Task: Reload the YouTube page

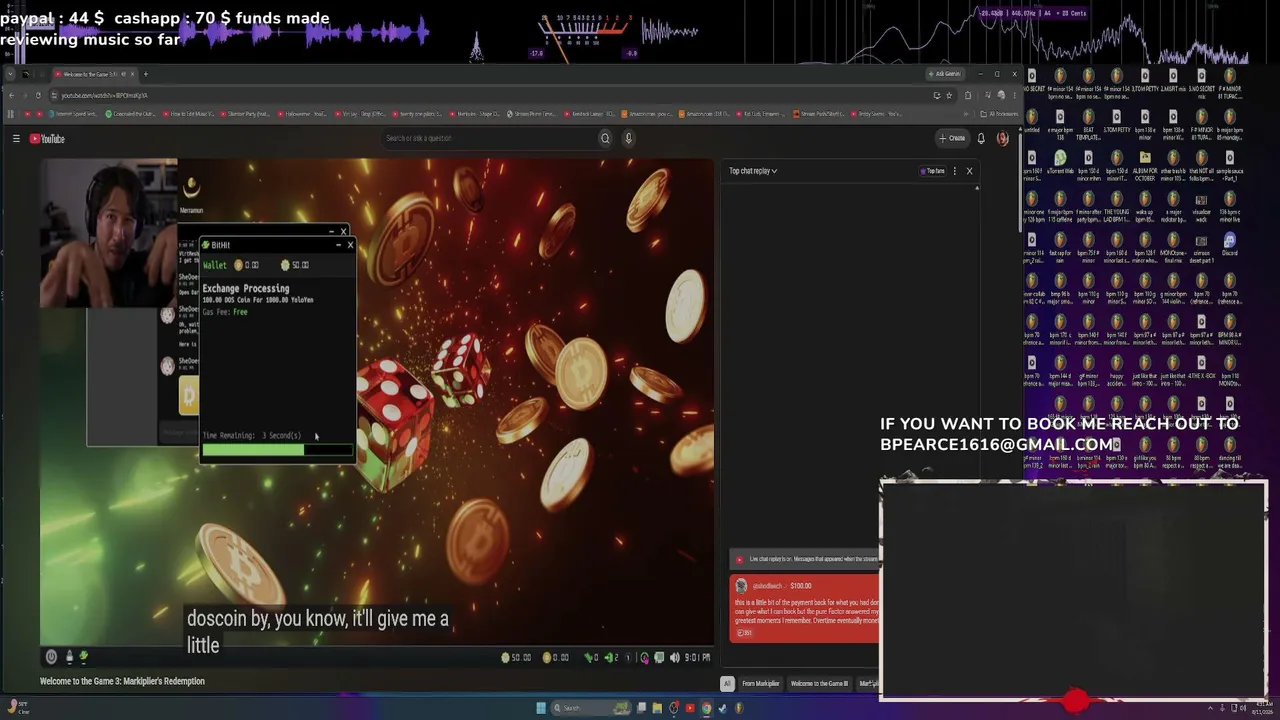Action: coord(38,95)
